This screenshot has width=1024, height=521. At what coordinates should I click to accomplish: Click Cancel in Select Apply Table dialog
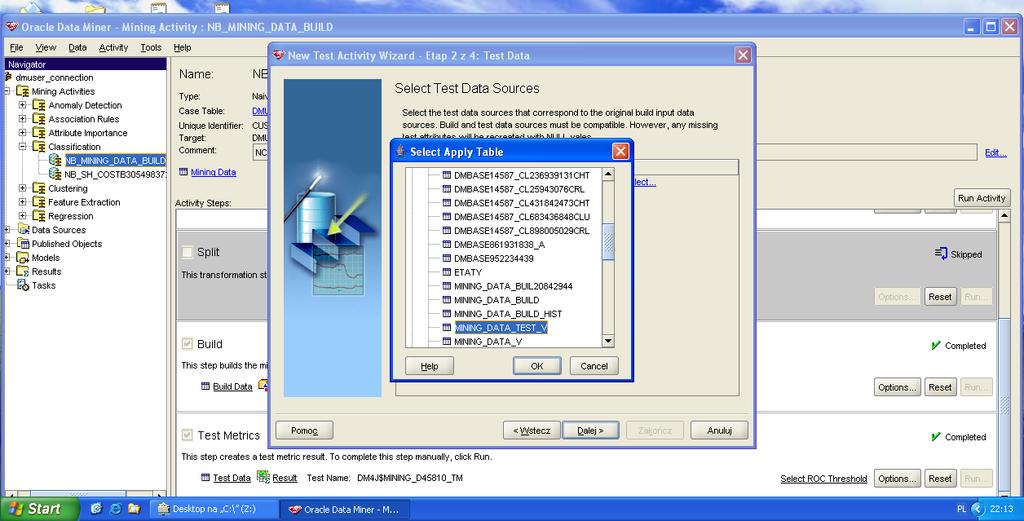tap(594, 366)
